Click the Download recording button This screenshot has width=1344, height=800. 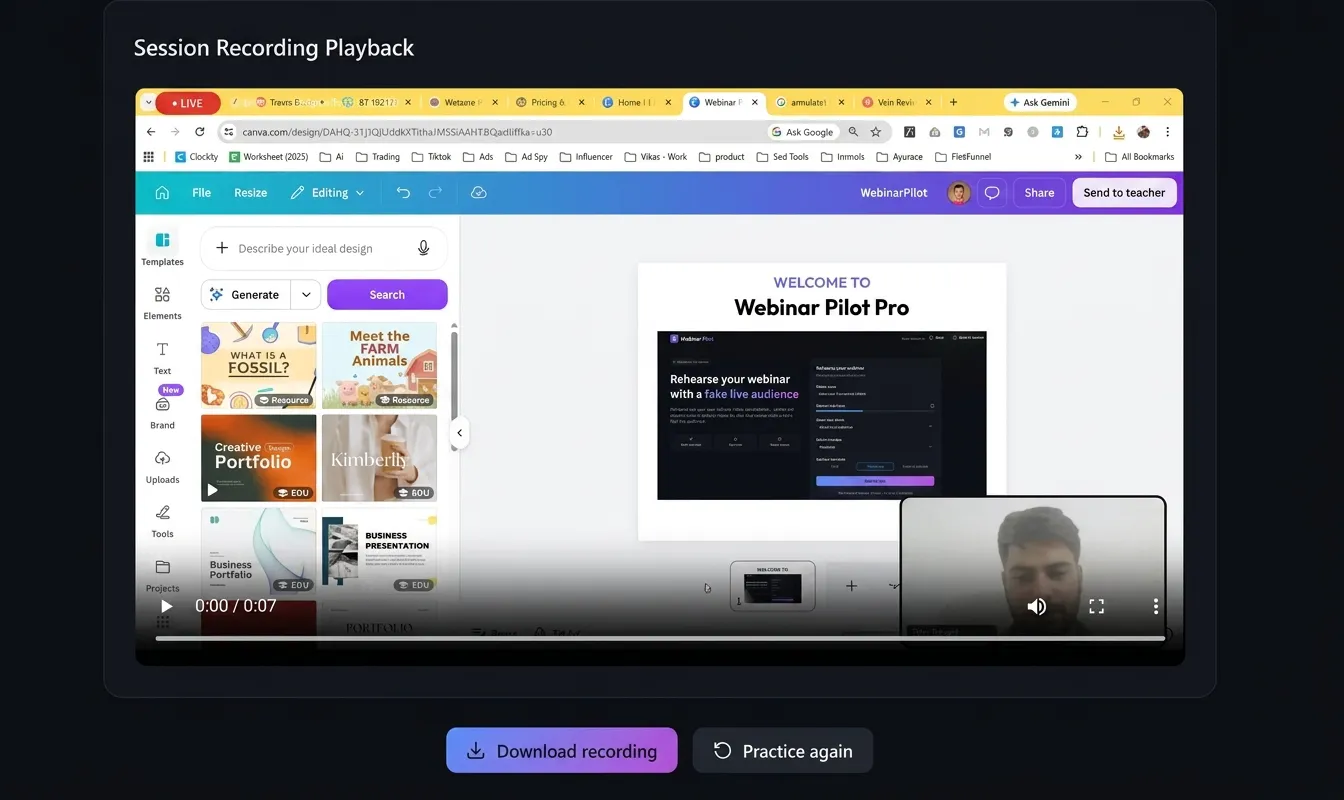562,750
